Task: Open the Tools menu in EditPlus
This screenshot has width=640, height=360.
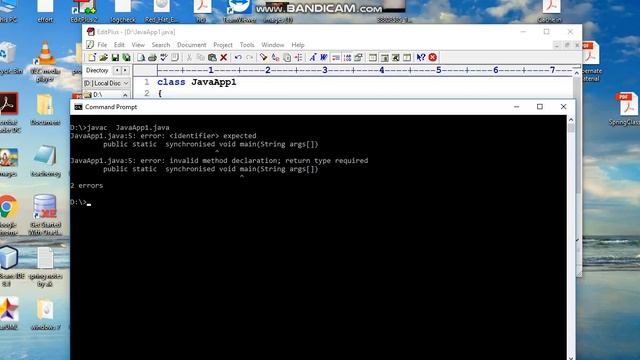Action: 247,45
